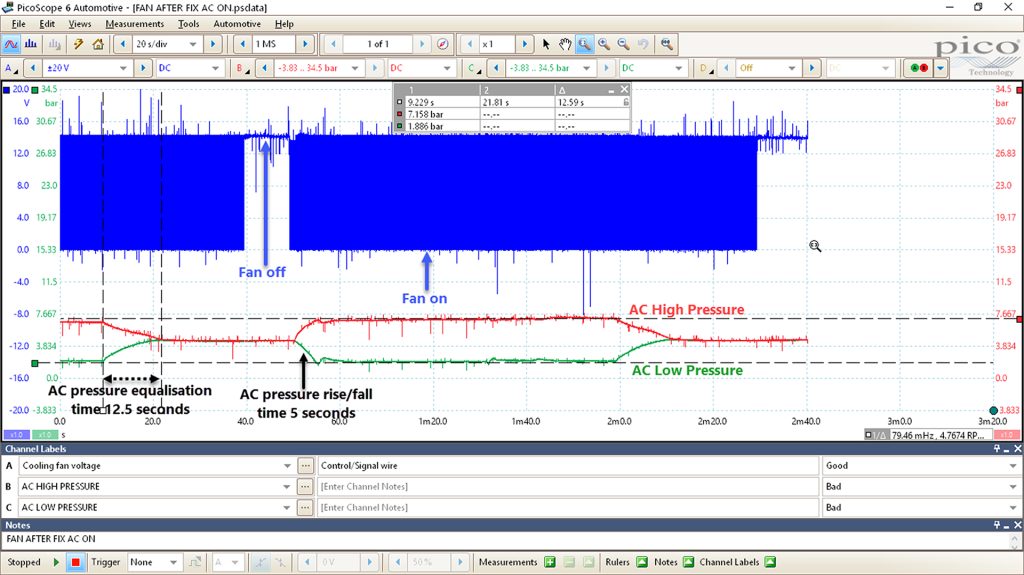
Task: Open the 20 s/div timebase dropdown
Action: click(x=193, y=44)
